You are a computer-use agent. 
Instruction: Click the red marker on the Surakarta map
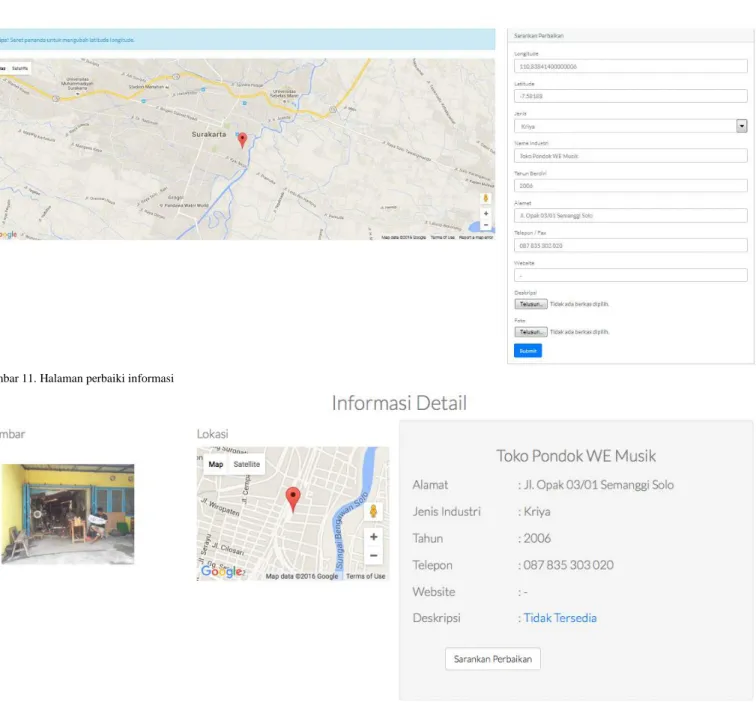(x=243, y=140)
